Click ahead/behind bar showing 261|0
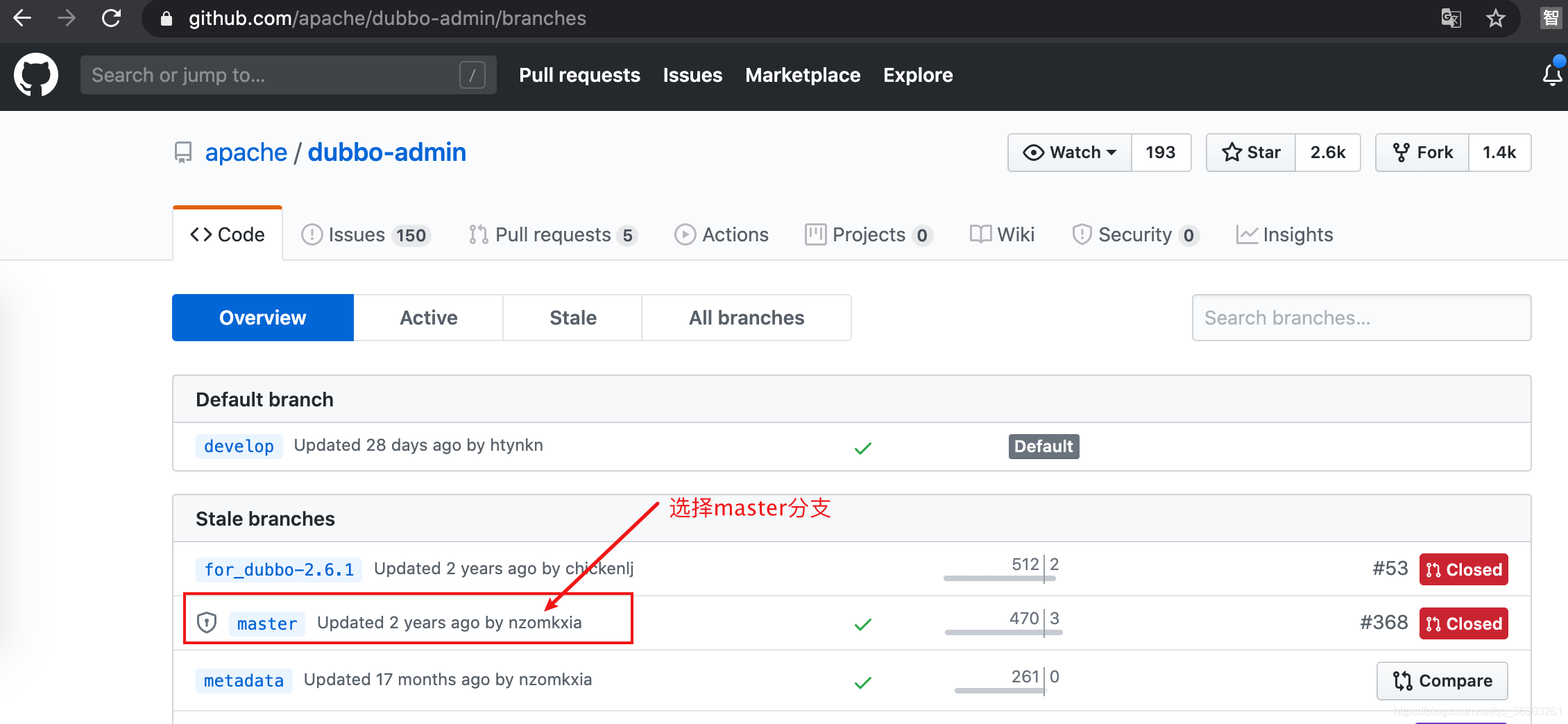1568x724 pixels. coord(1007,680)
